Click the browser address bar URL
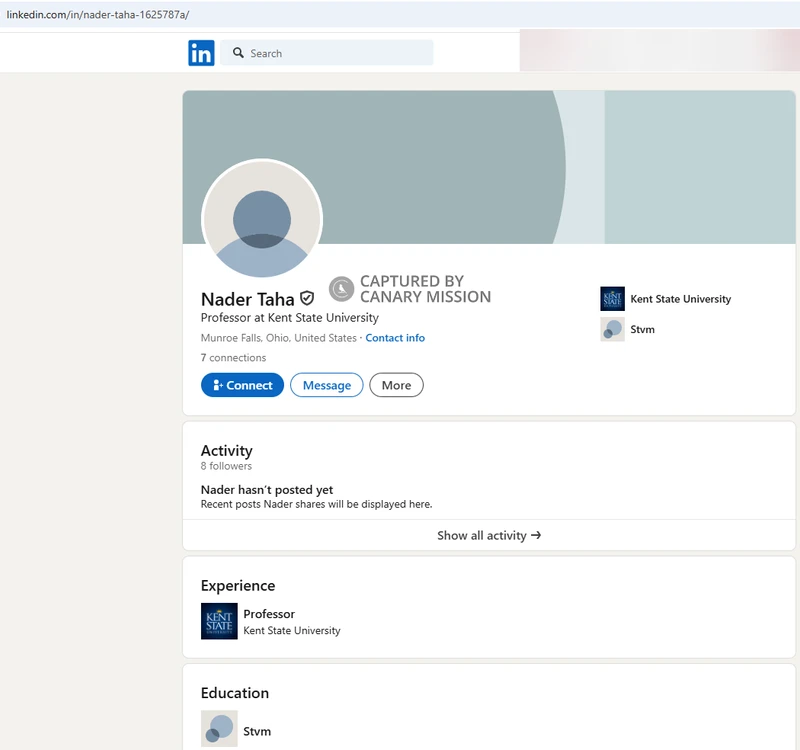Screen dimensions: 800x750 [98, 15]
